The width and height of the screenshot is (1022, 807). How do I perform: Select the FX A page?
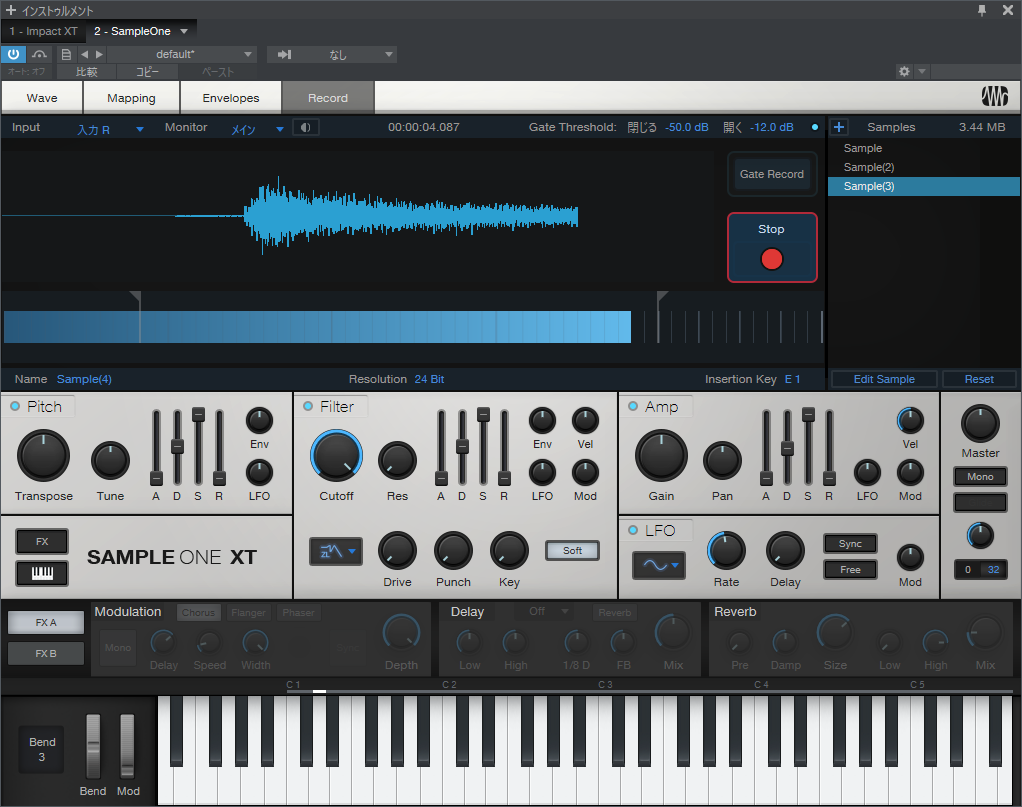pyautogui.click(x=46, y=623)
